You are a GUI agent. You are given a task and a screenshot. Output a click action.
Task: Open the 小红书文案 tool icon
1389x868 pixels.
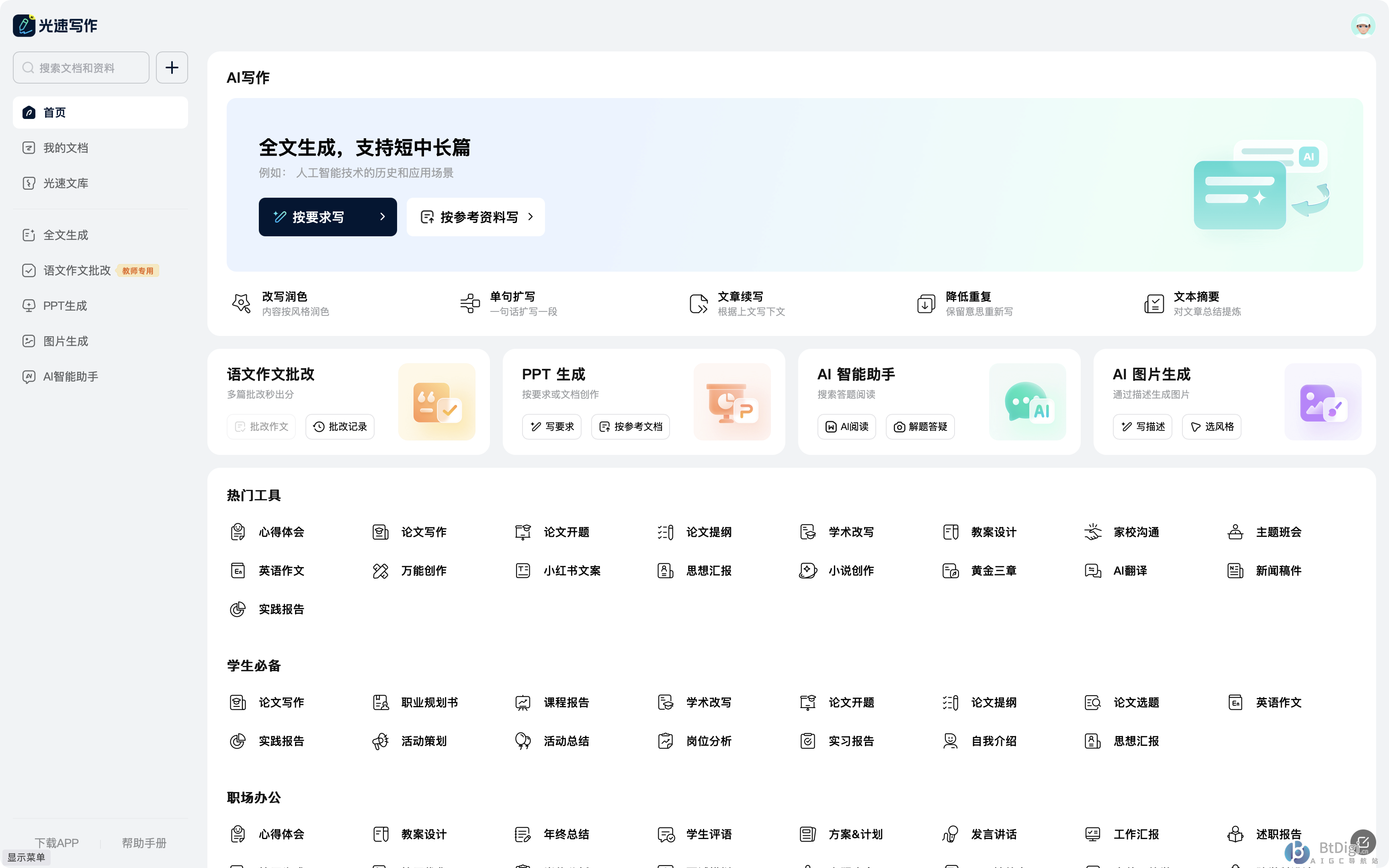pyautogui.click(x=522, y=571)
